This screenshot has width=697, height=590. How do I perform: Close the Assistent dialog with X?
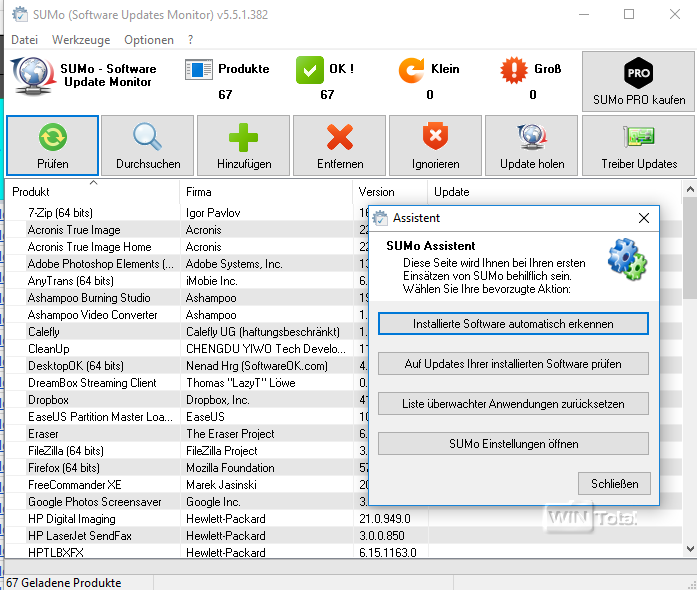point(644,218)
